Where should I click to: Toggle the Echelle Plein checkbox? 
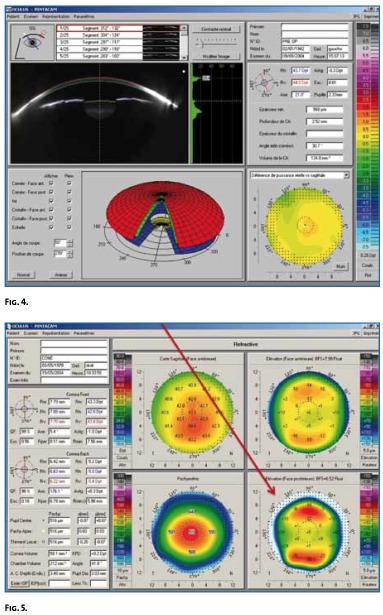point(69,227)
